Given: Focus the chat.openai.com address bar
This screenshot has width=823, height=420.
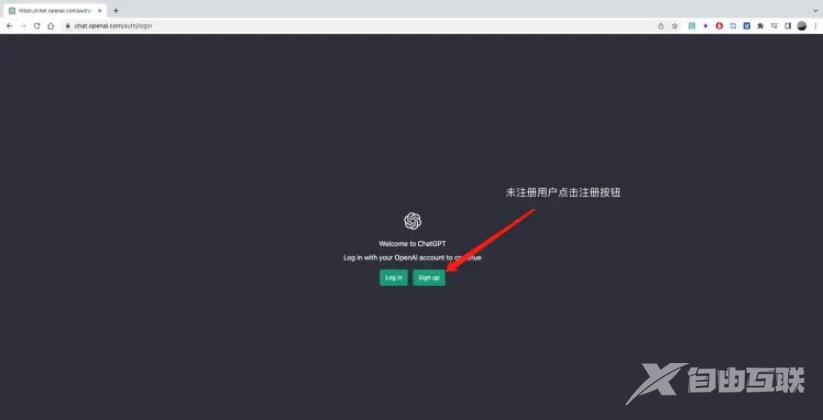Looking at the screenshot, I should tap(362, 26).
